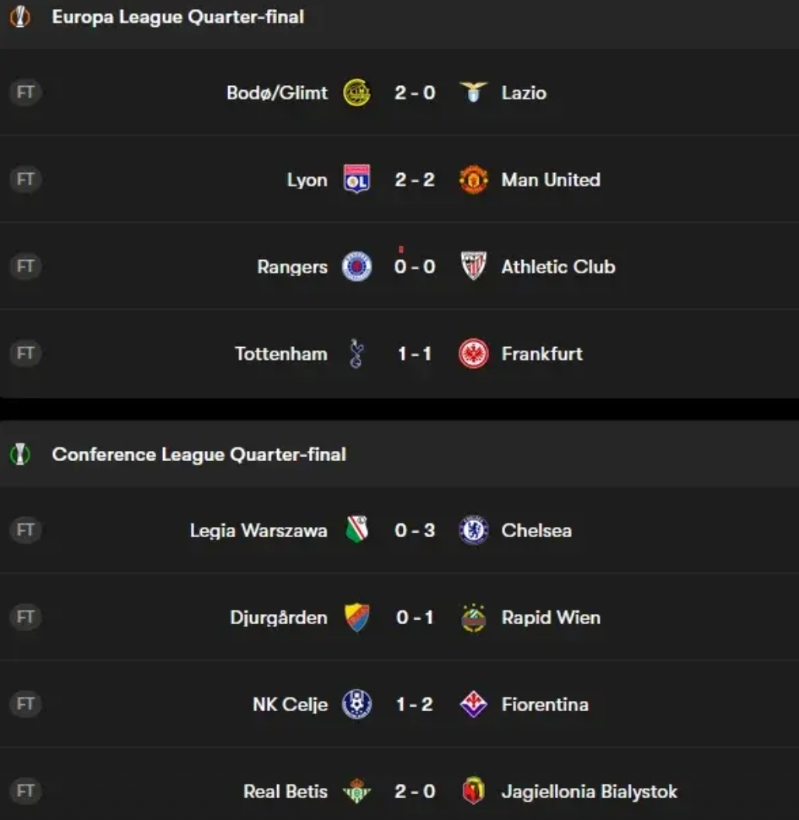Click the Bodø/Glimt club crest
799x820 pixels.
pos(357,93)
